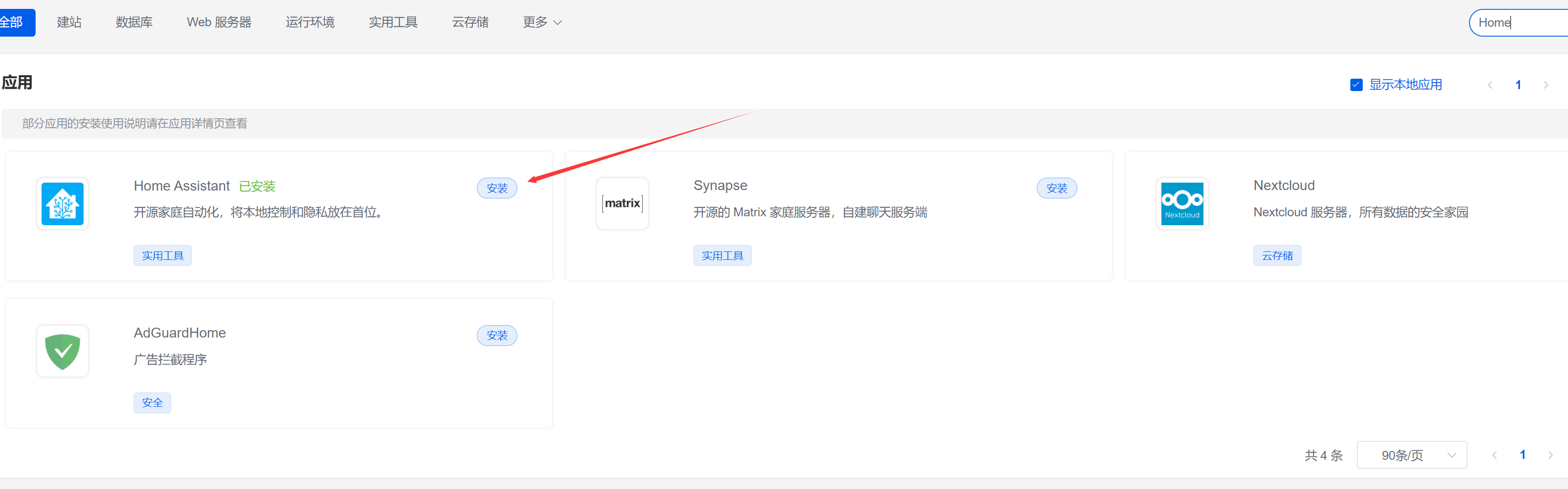
Task: Click 安装 button for Home Assistant
Action: (497, 188)
